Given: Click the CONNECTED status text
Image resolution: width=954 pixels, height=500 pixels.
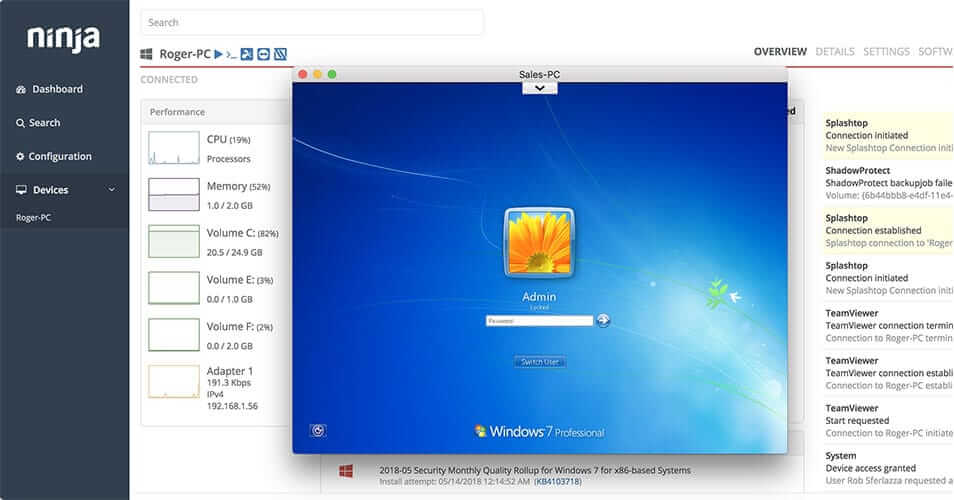Looking at the screenshot, I should (x=169, y=80).
